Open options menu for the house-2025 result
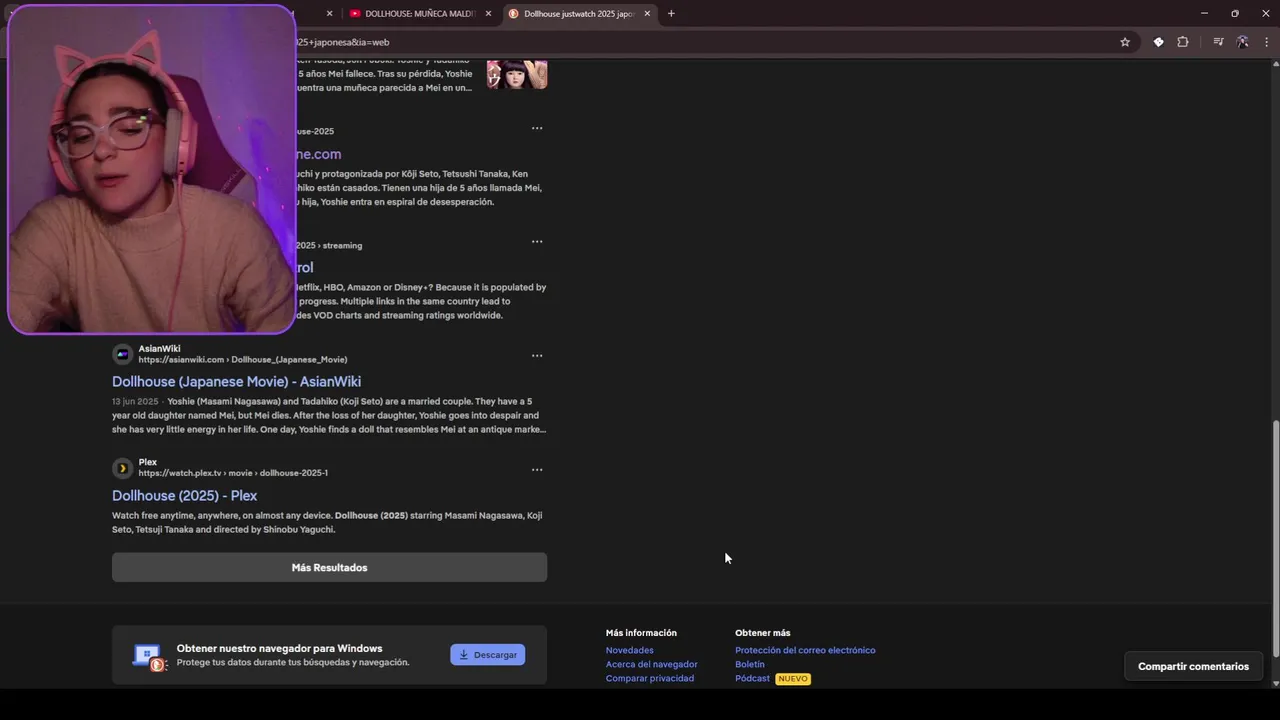 537,128
